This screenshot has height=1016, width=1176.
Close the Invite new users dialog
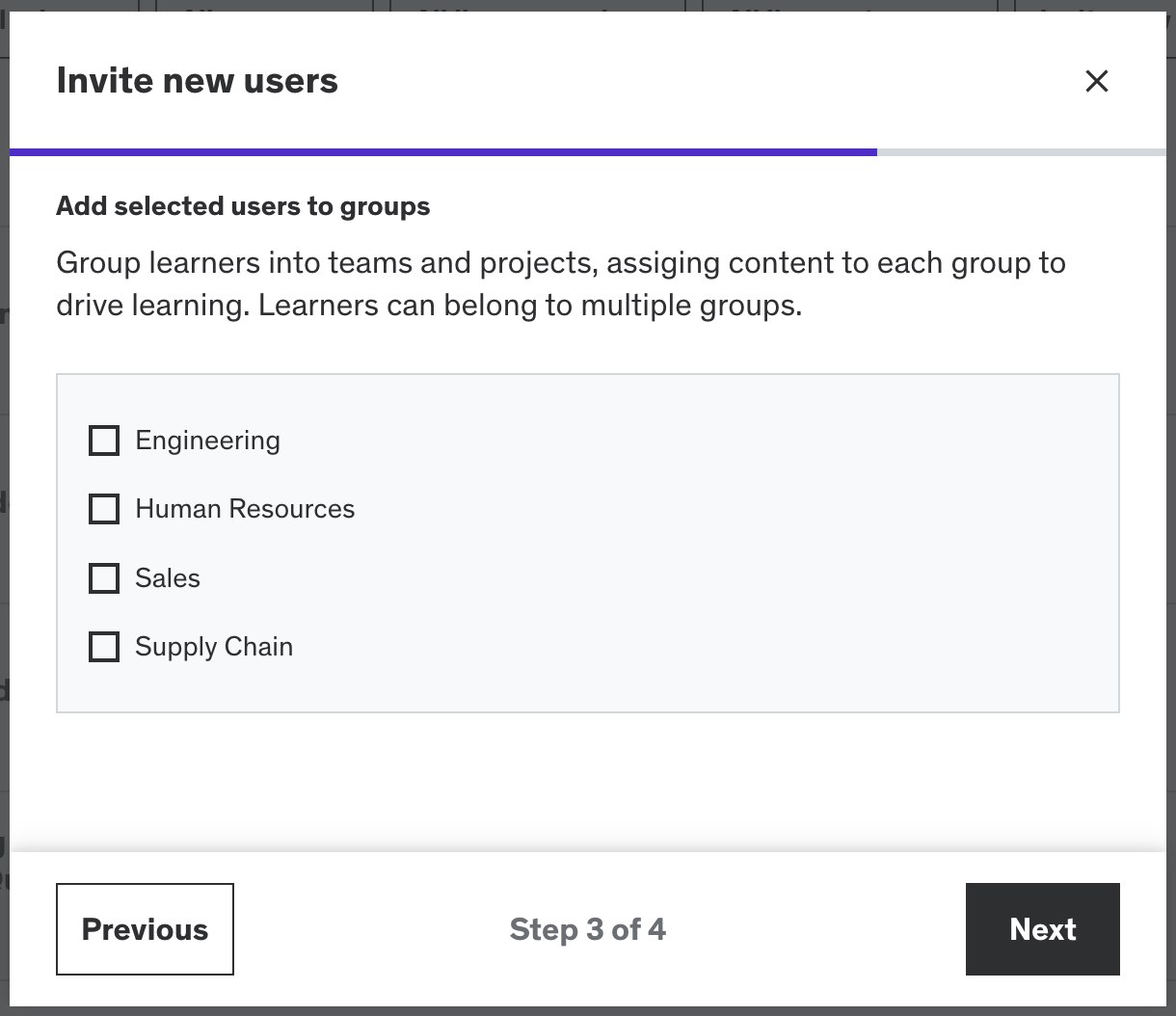point(1097,81)
